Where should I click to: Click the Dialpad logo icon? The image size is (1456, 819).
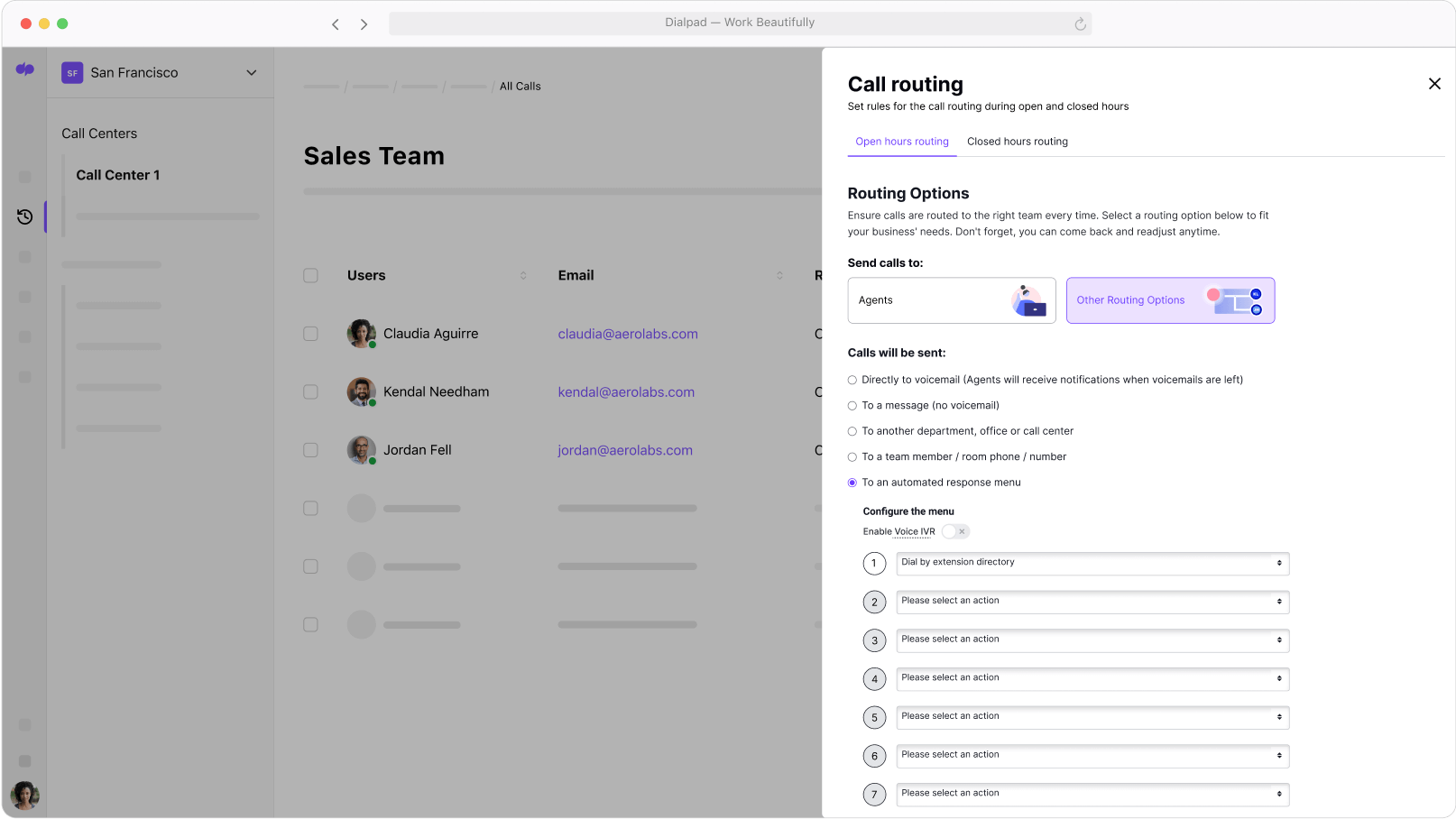click(x=24, y=69)
